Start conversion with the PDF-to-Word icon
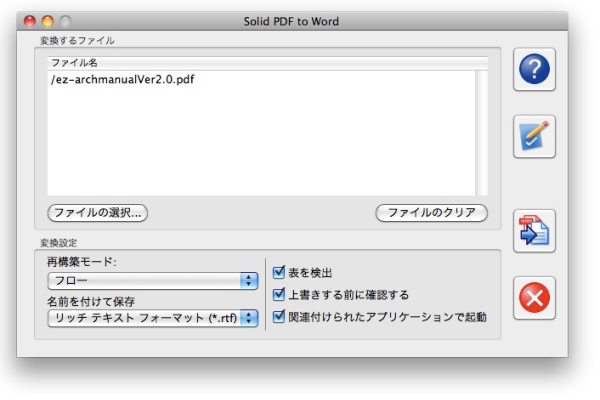The height and width of the screenshot is (400, 600). tap(535, 231)
